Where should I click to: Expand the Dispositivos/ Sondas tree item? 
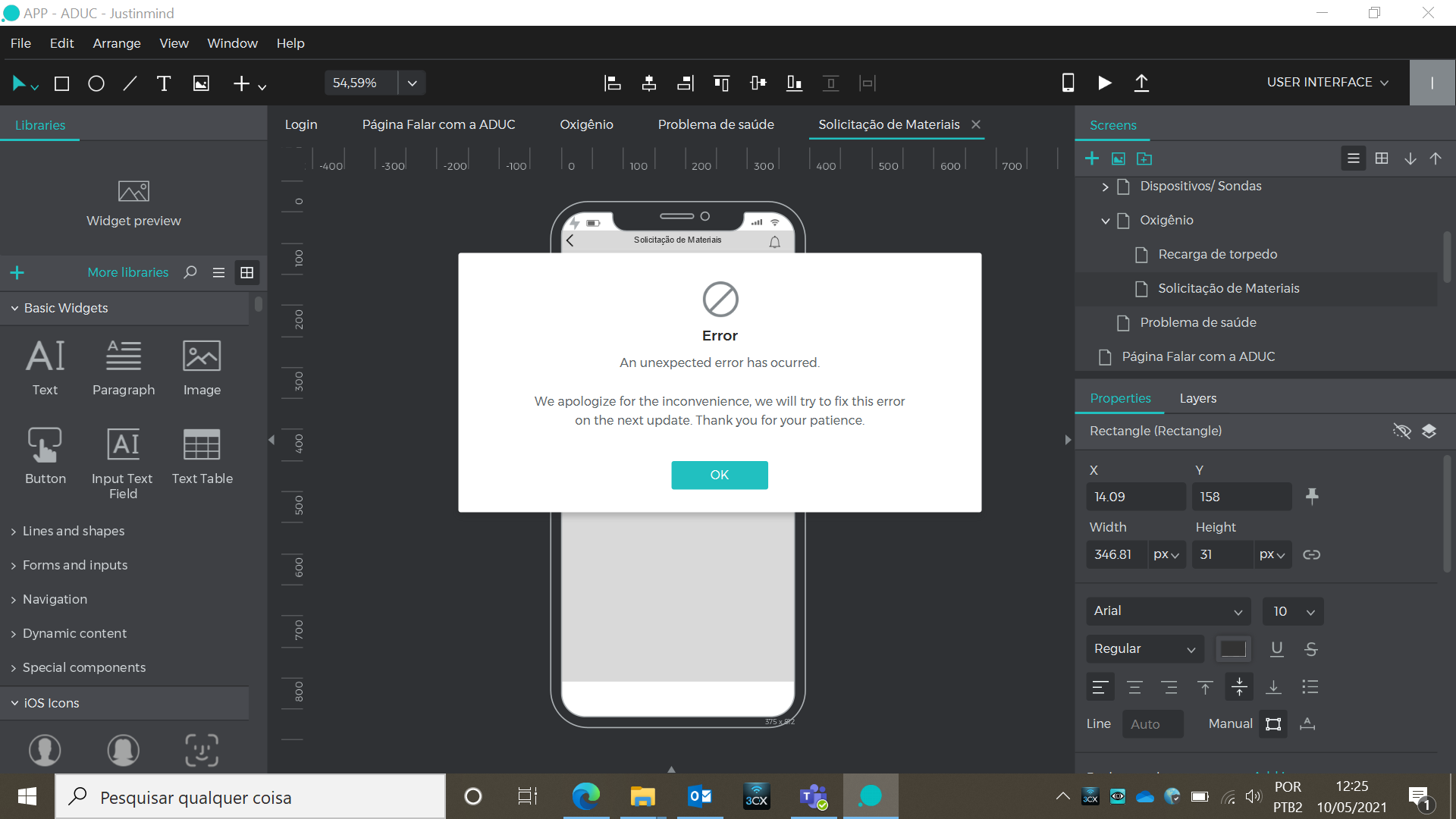tap(1106, 187)
